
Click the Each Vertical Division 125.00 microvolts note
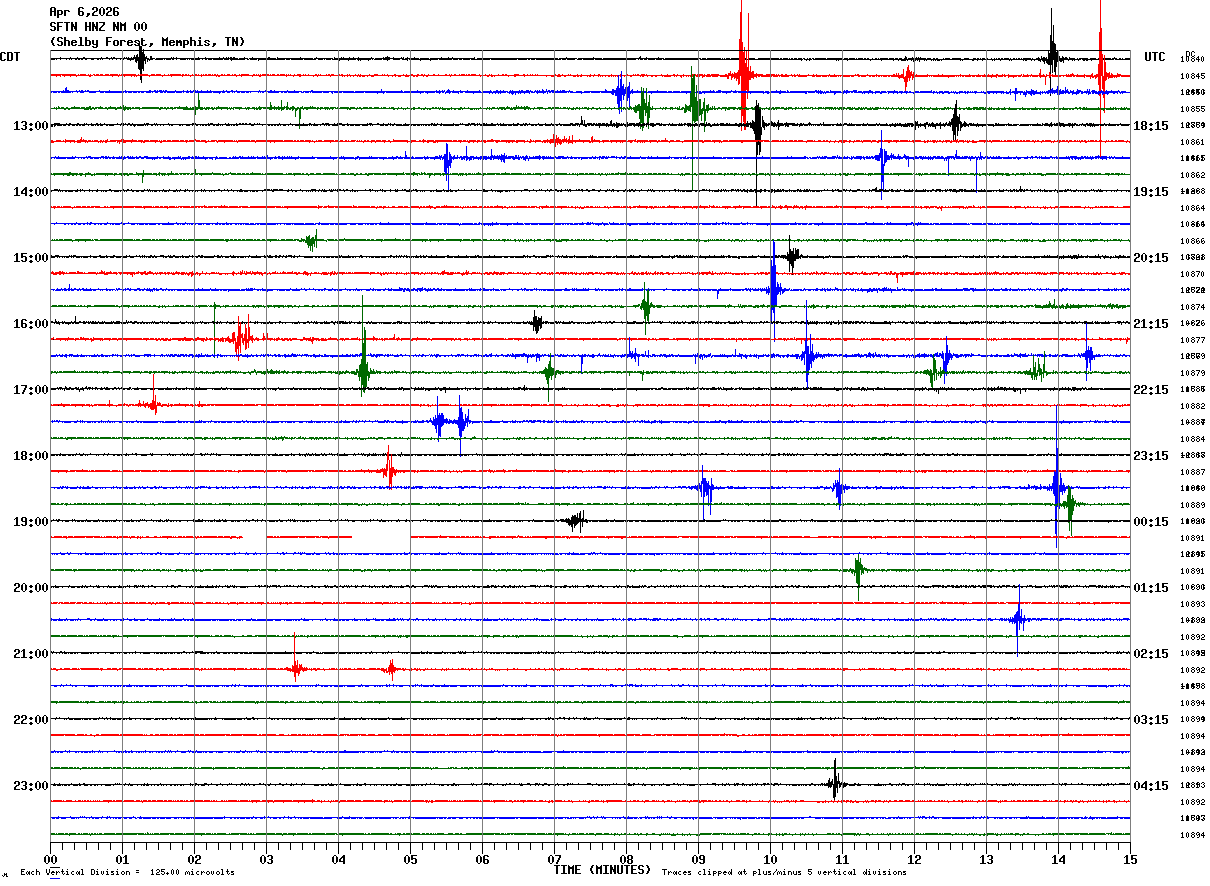coord(127,873)
